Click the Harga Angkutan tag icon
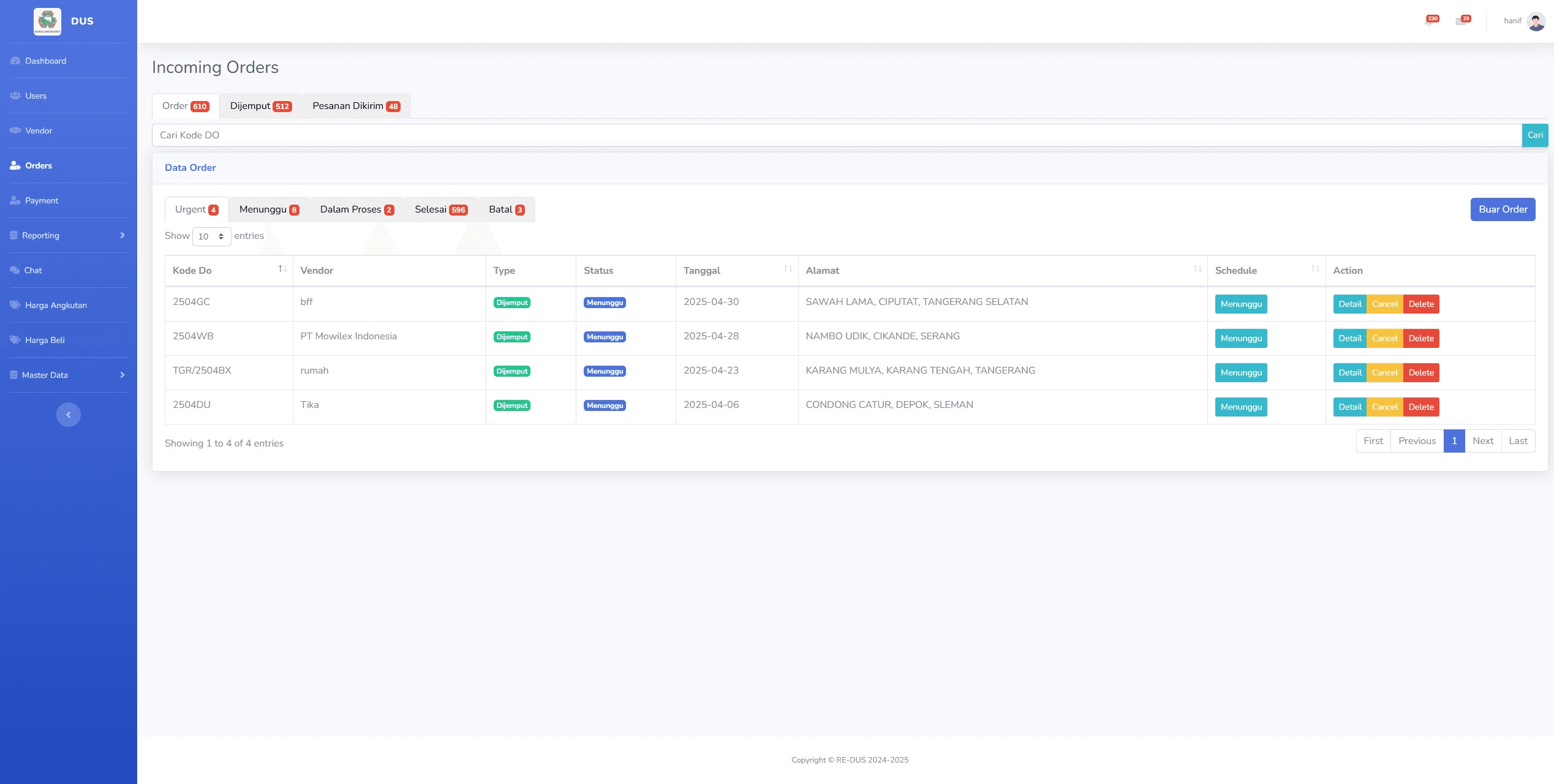 pos(15,305)
